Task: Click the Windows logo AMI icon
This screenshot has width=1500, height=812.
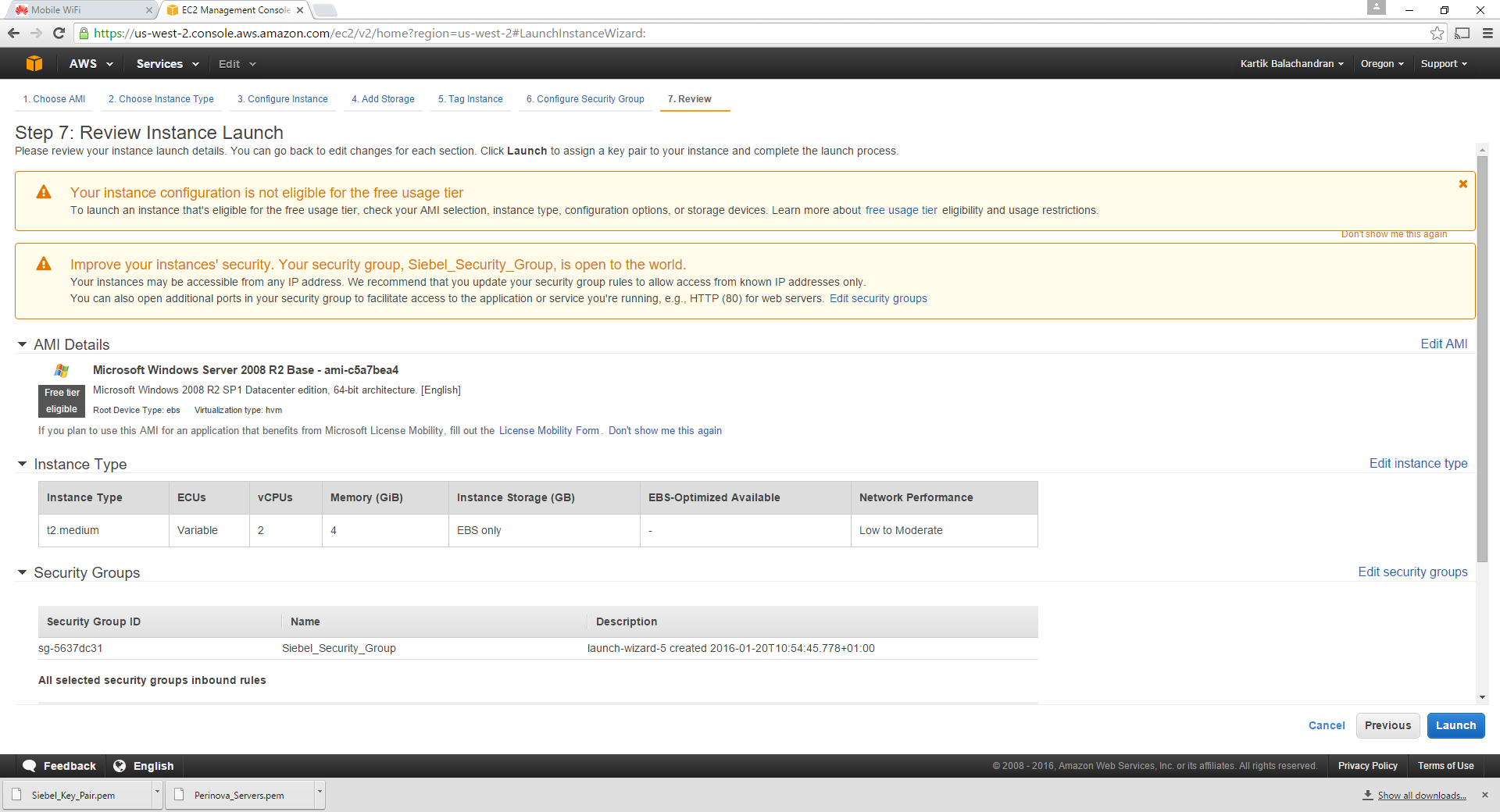Action: [x=62, y=370]
